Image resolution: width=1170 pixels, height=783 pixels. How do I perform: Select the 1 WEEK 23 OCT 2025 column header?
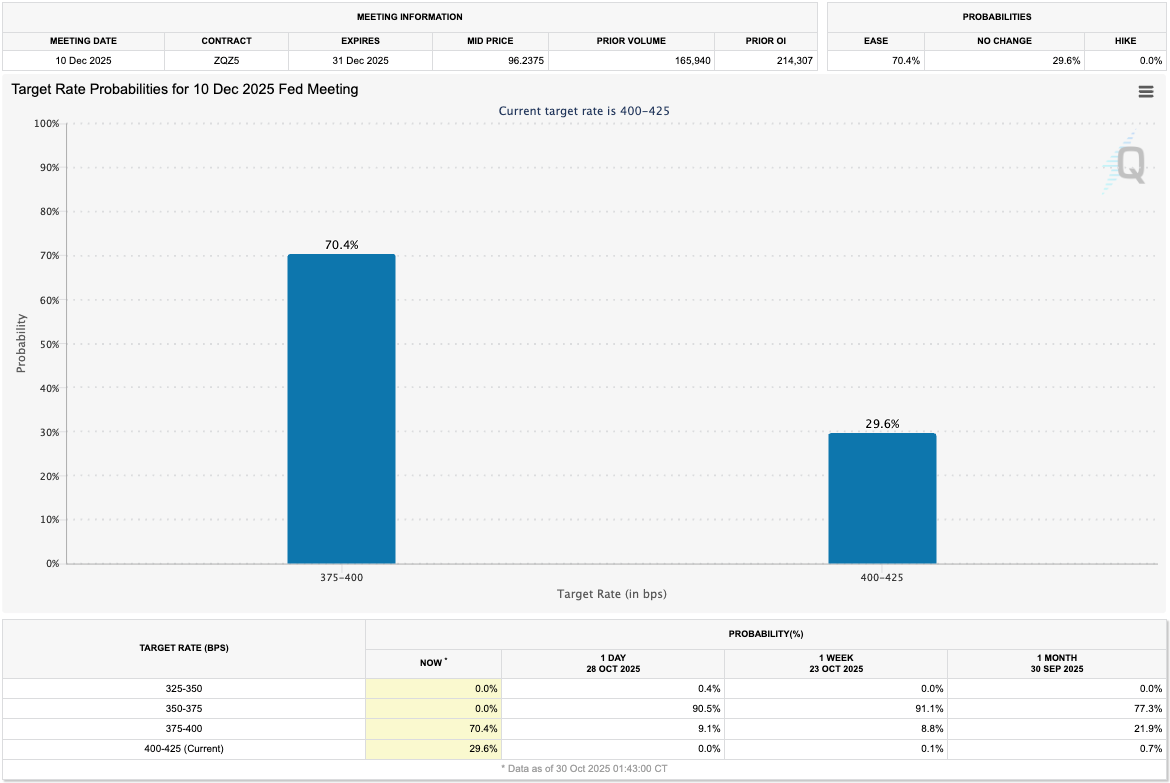835,663
